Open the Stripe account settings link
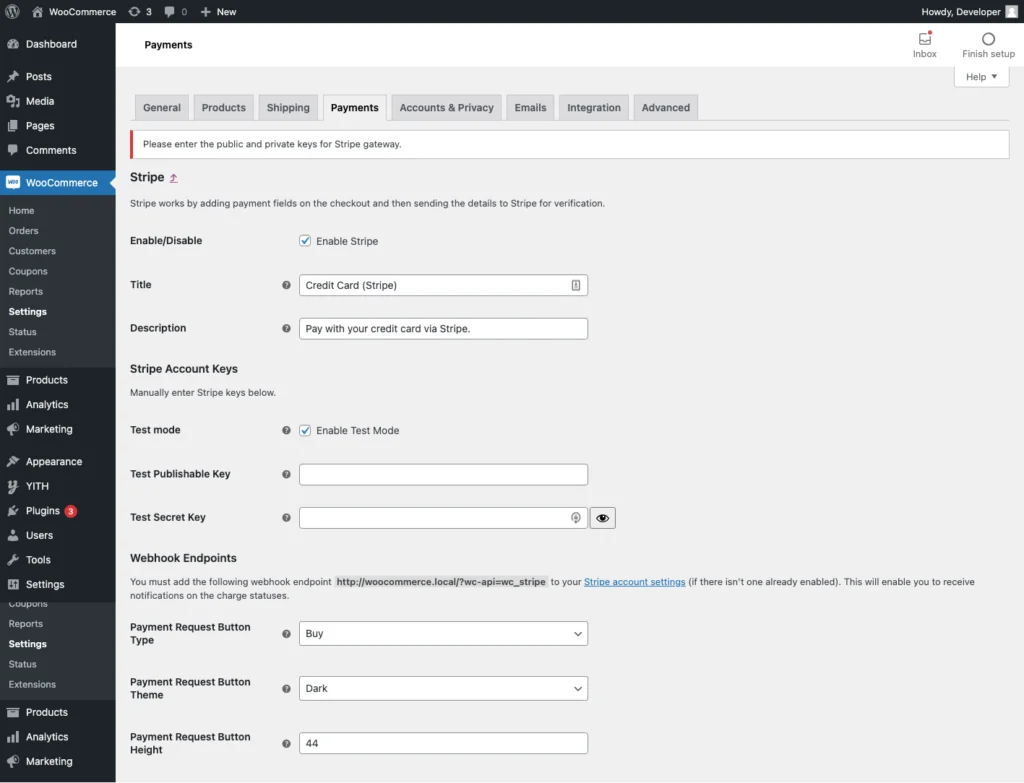The image size is (1024, 783). (634, 582)
